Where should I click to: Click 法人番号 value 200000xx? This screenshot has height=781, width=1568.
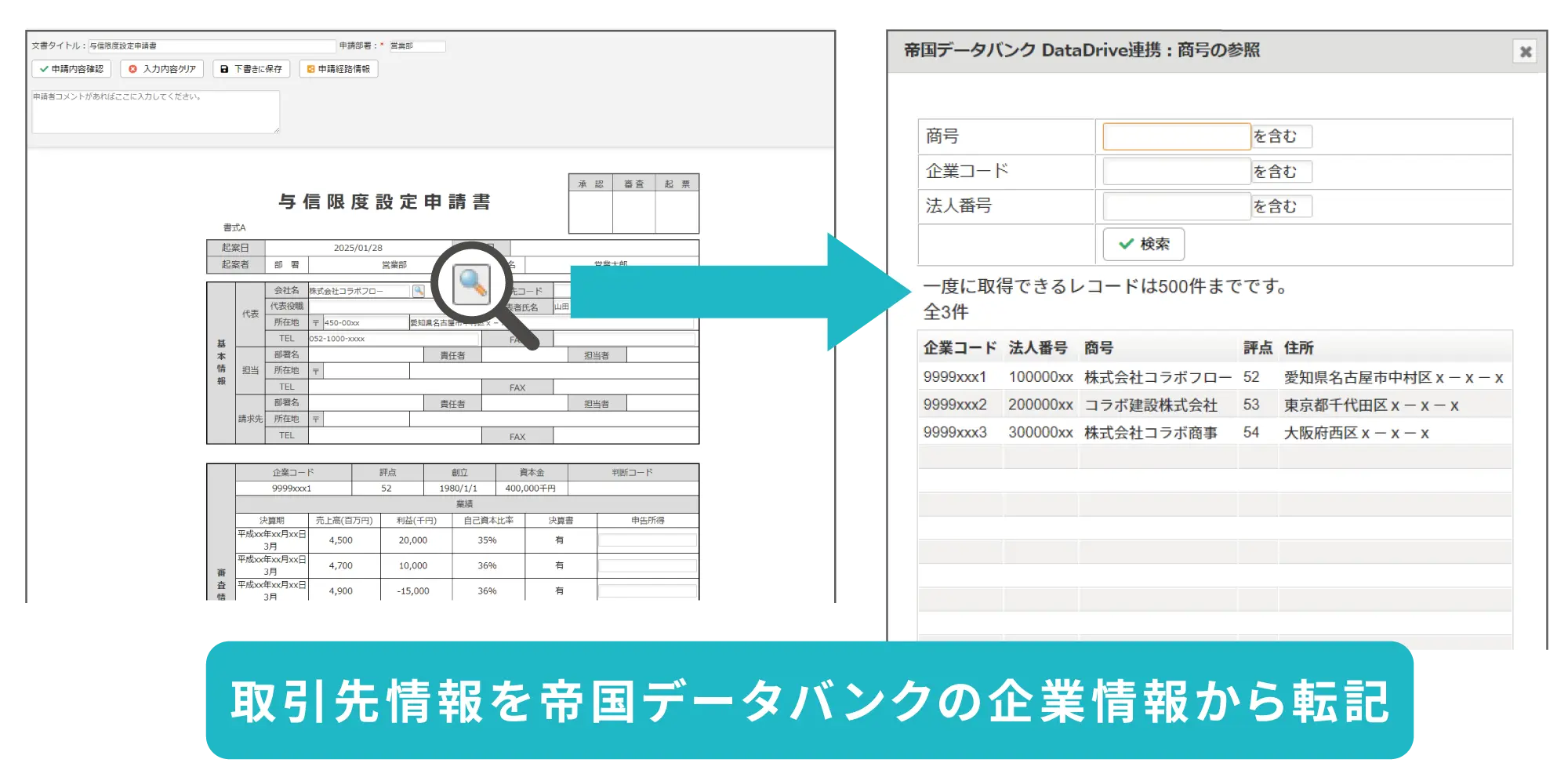(1040, 405)
